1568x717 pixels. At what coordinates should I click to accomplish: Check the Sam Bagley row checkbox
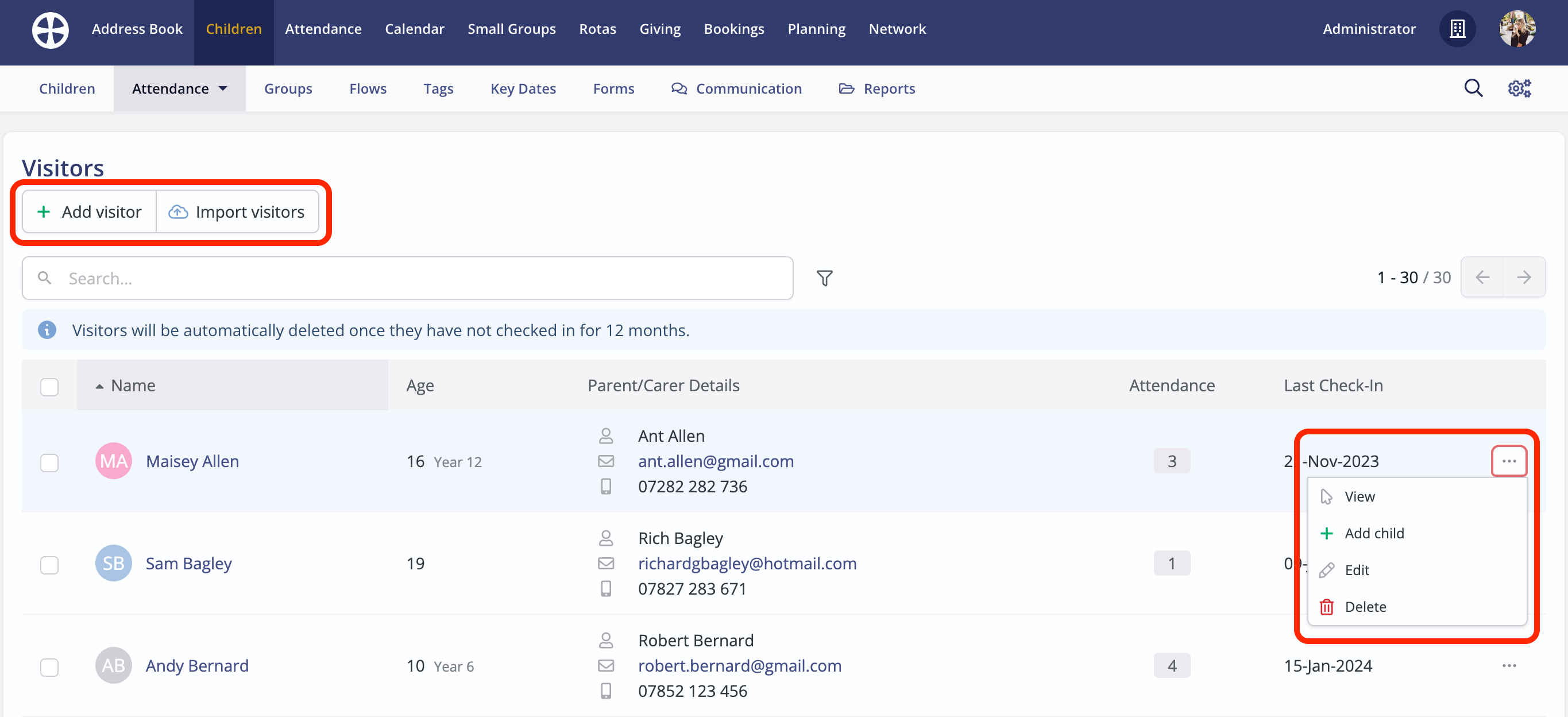(49, 564)
